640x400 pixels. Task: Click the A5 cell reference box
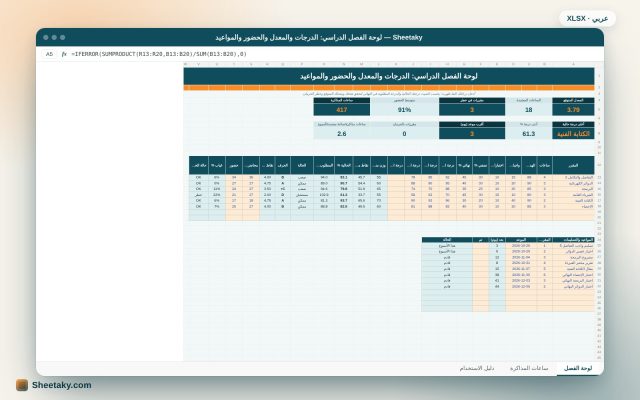[49, 54]
